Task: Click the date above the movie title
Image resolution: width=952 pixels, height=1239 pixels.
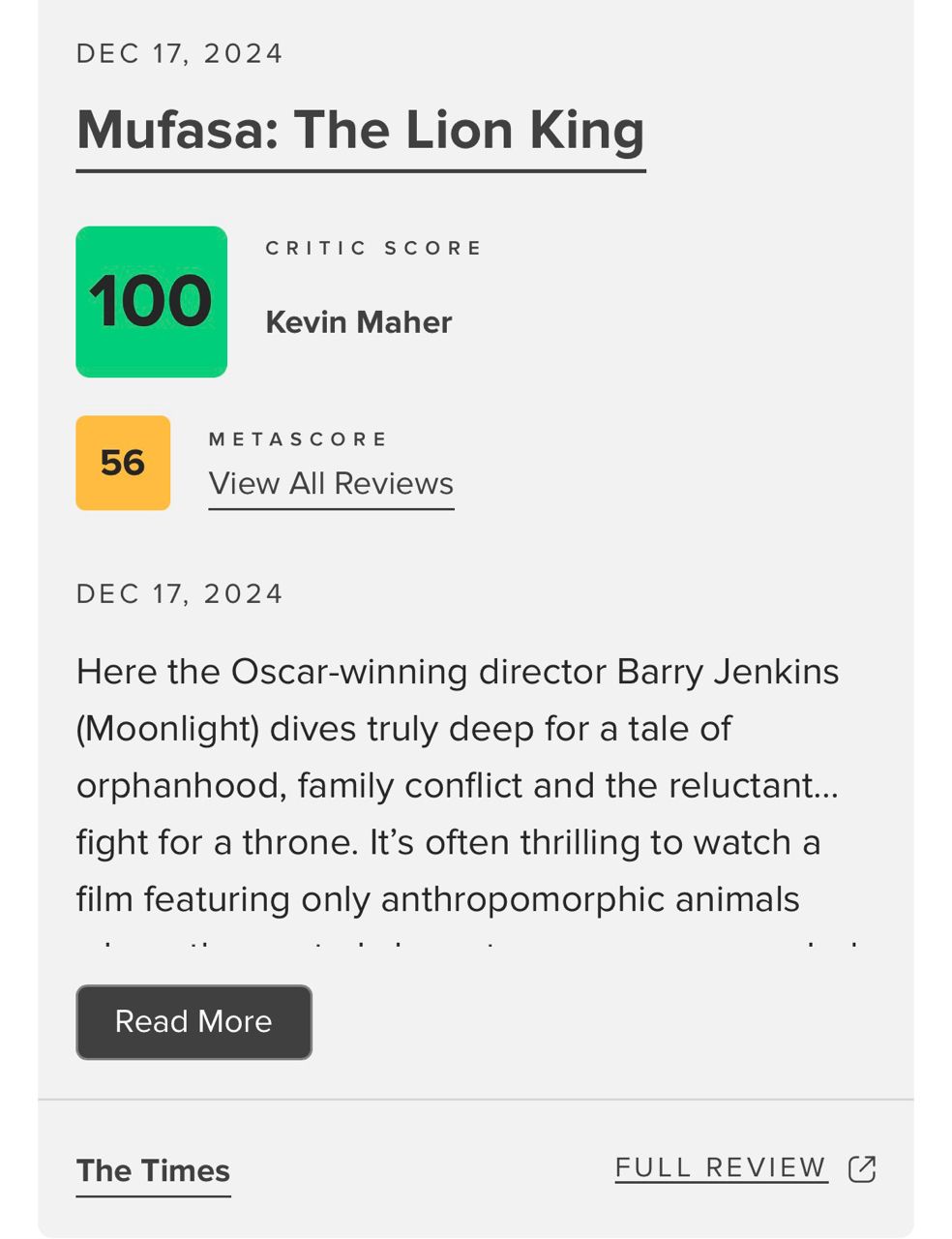Action: (x=180, y=53)
